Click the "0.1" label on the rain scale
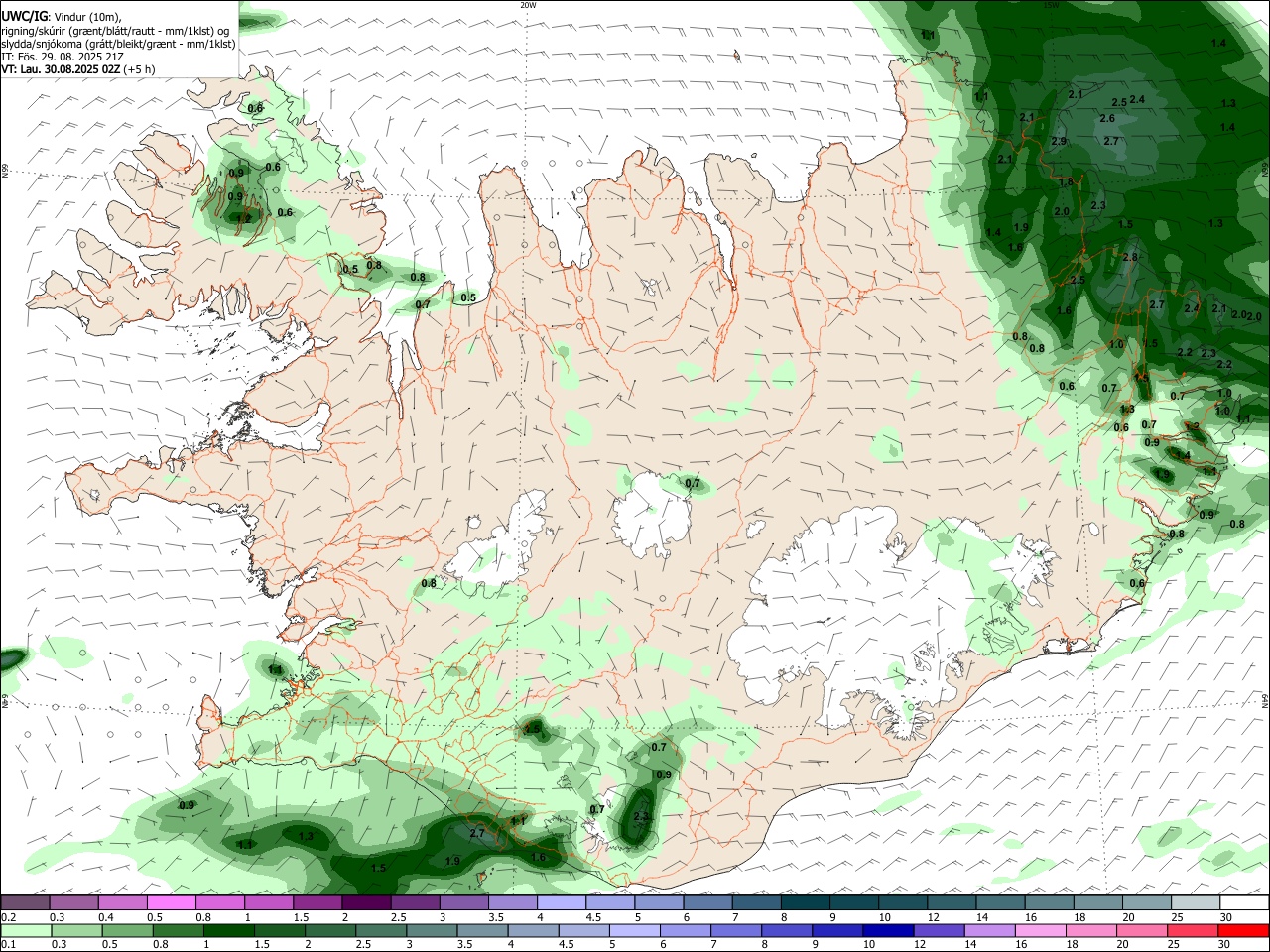The image size is (1270, 952). click(x=8, y=945)
